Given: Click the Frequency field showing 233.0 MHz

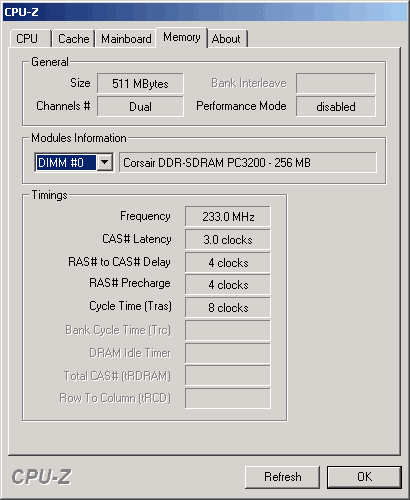Looking at the screenshot, I should [x=228, y=217].
